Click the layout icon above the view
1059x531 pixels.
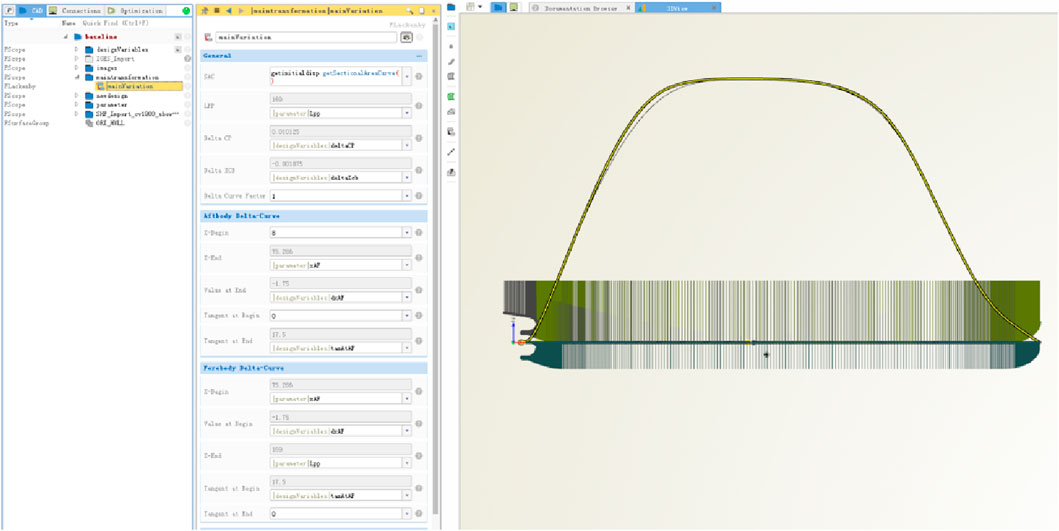[471, 7]
